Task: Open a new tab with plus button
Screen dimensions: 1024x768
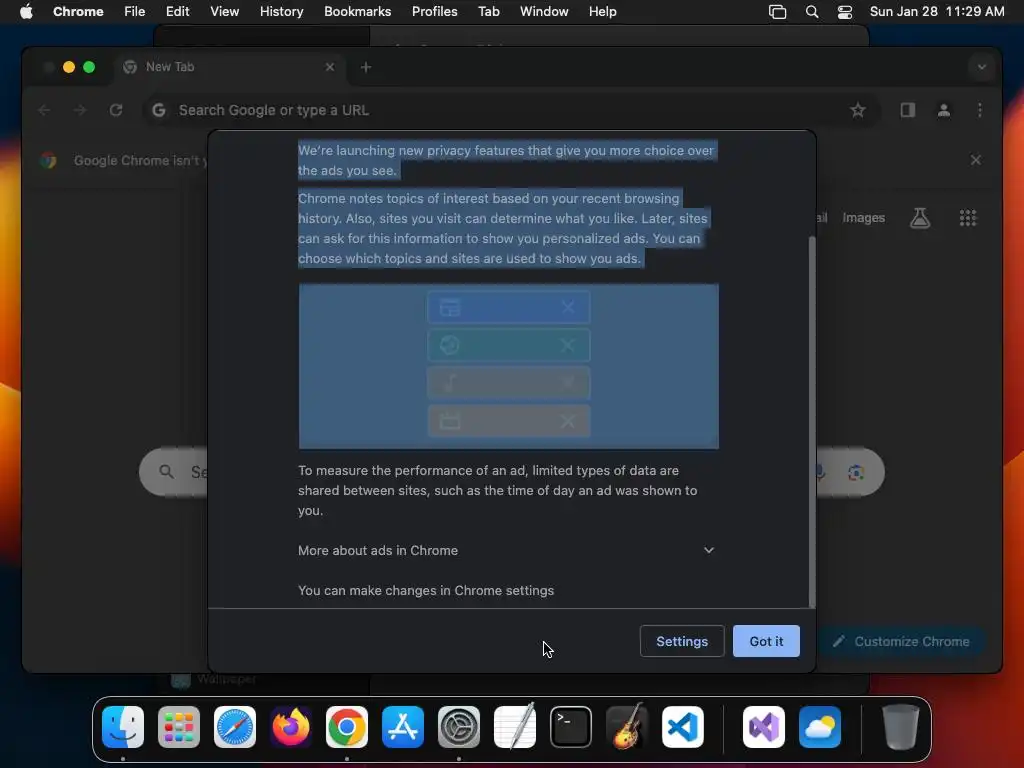Action: tap(366, 67)
